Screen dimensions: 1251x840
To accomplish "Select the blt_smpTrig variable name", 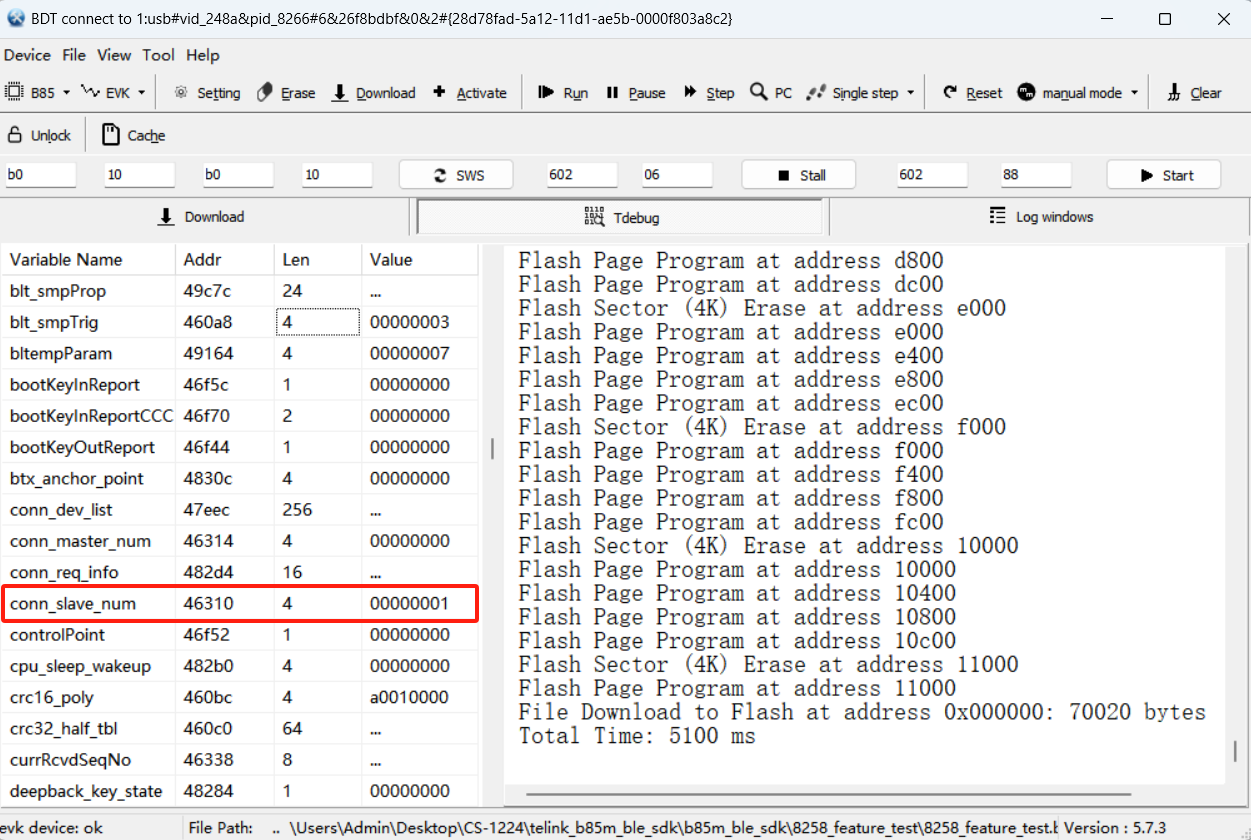I will click(54, 322).
